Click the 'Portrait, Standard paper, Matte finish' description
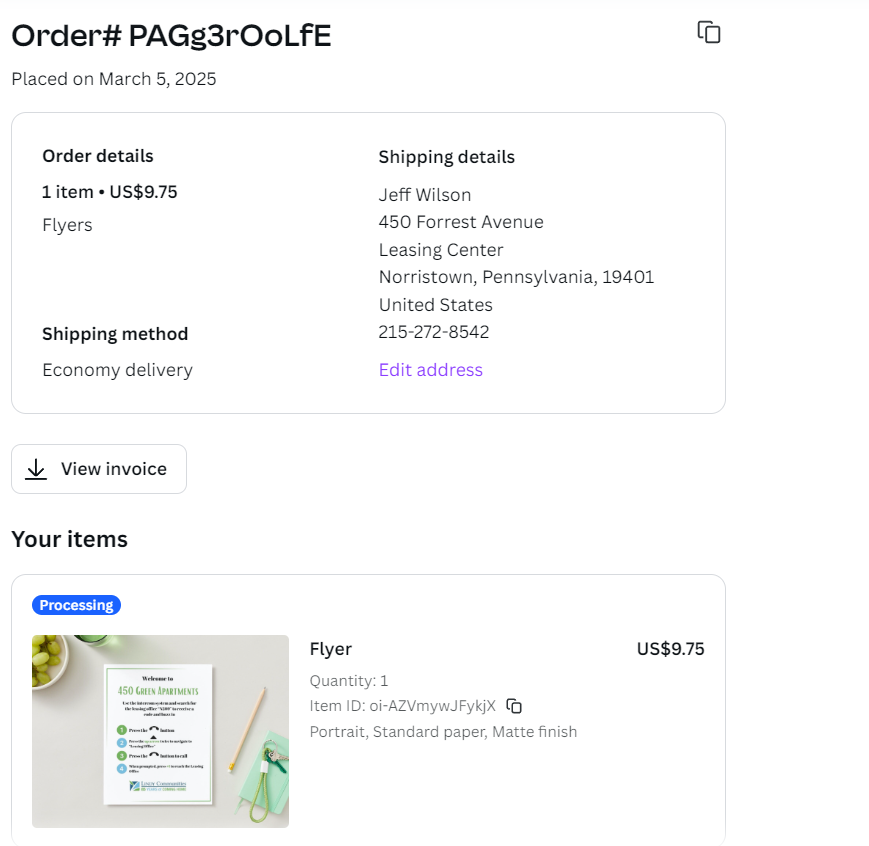 tap(443, 732)
